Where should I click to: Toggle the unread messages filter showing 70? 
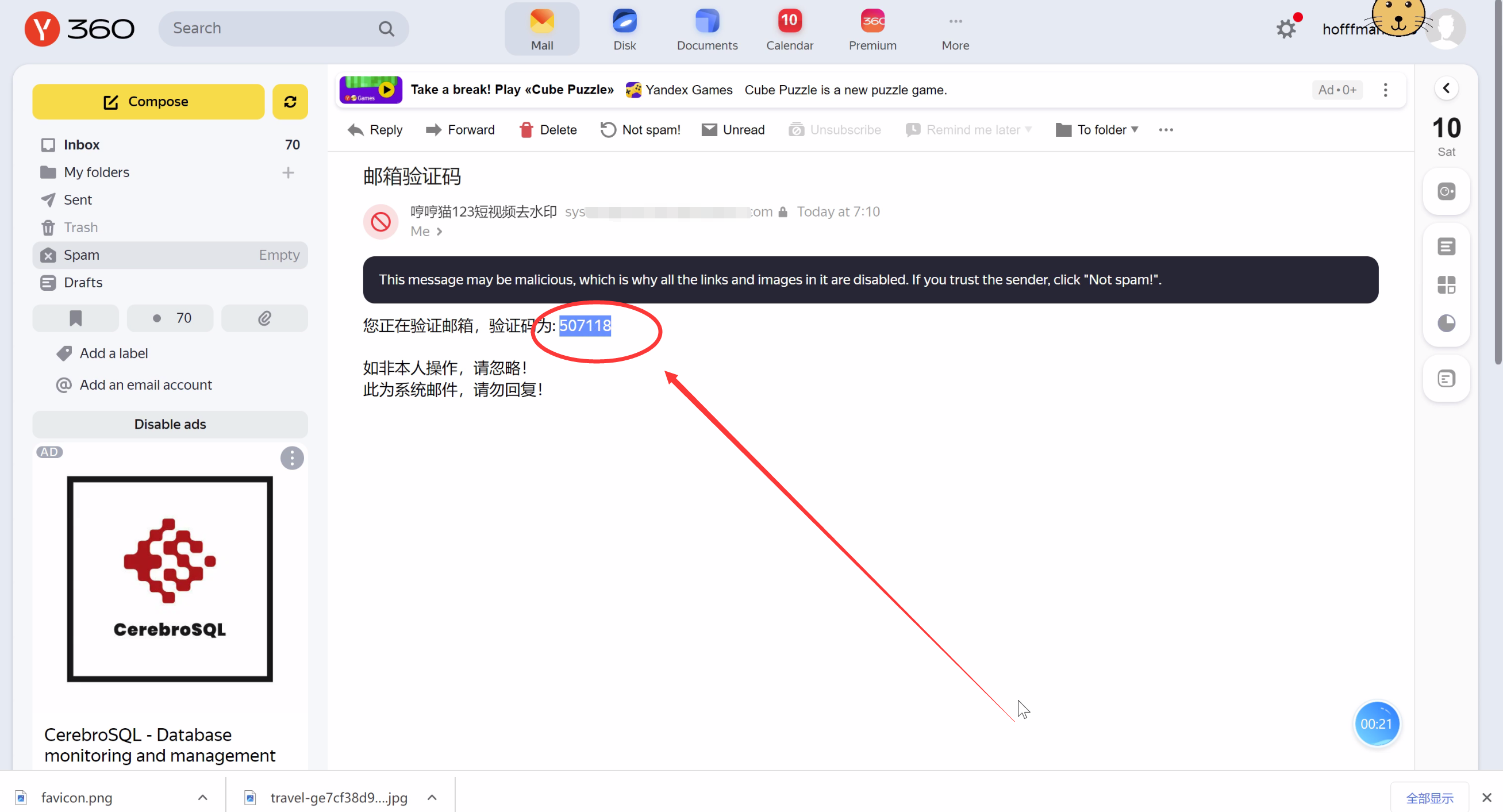(x=170, y=318)
